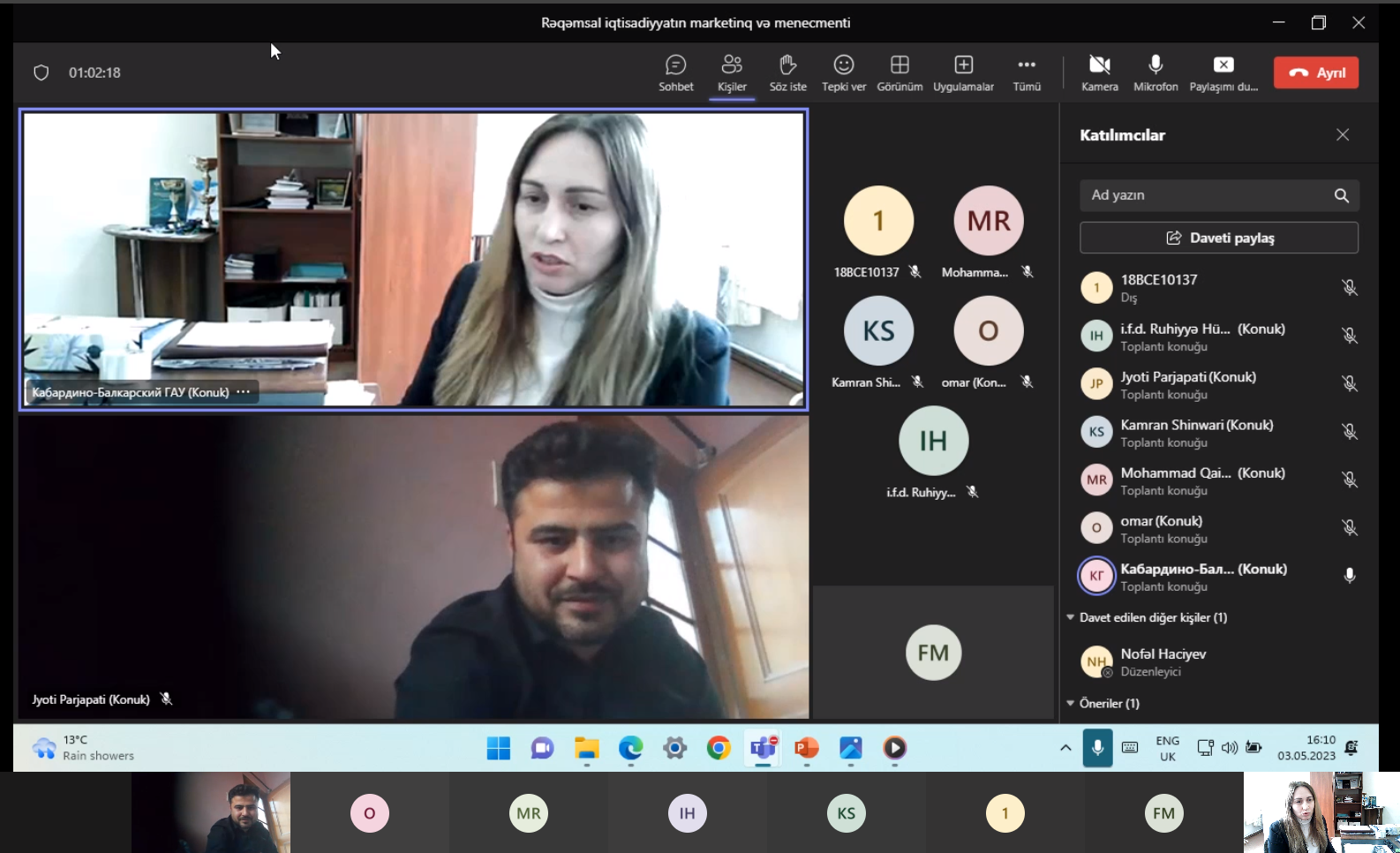Open the Görünüm view layout options
Screen dimensions: 1400x853
tap(899, 72)
